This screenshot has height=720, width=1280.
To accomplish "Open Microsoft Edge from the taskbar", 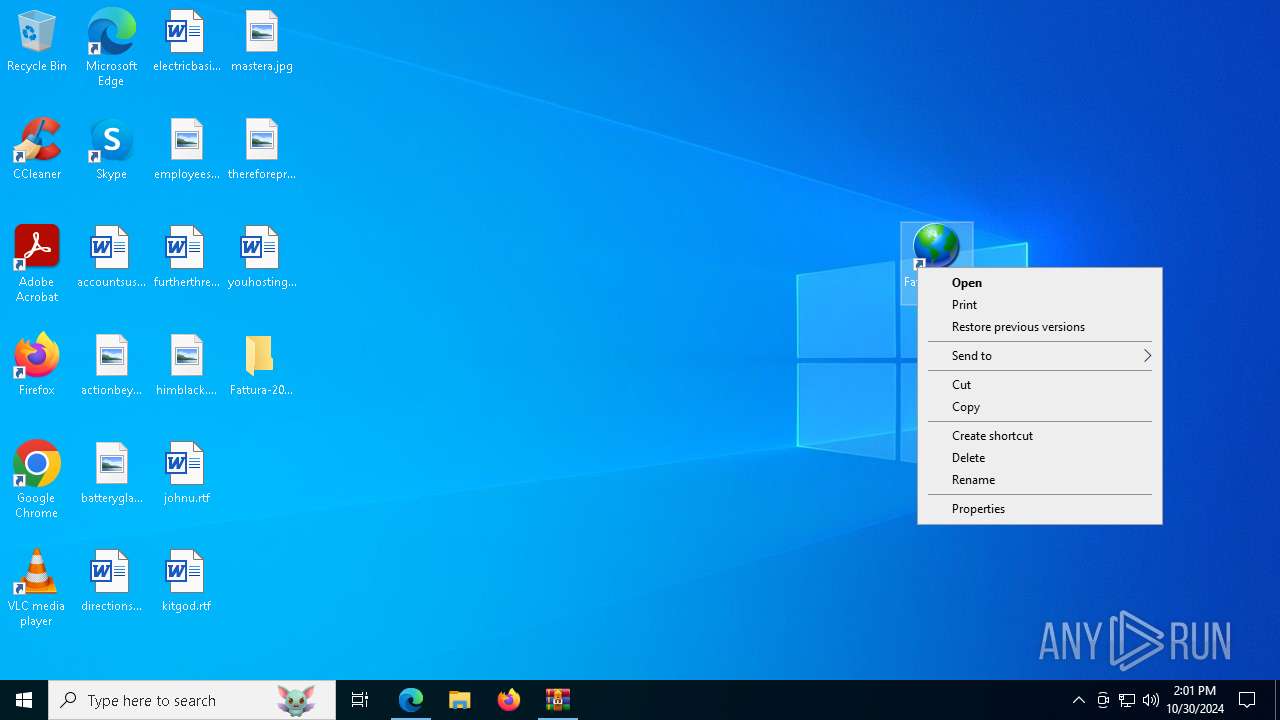I will tap(411, 700).
